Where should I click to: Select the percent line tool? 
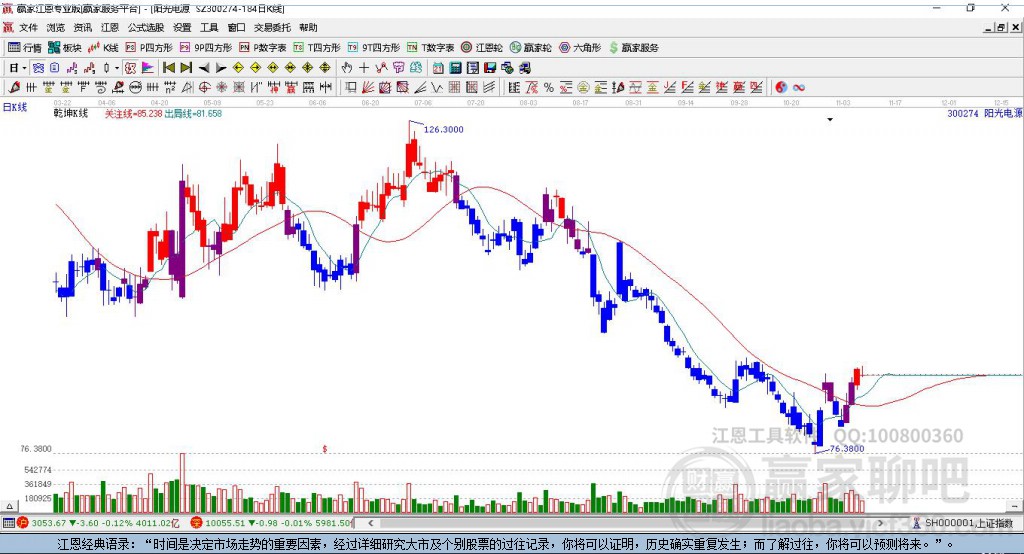click(x=549, y=88)
